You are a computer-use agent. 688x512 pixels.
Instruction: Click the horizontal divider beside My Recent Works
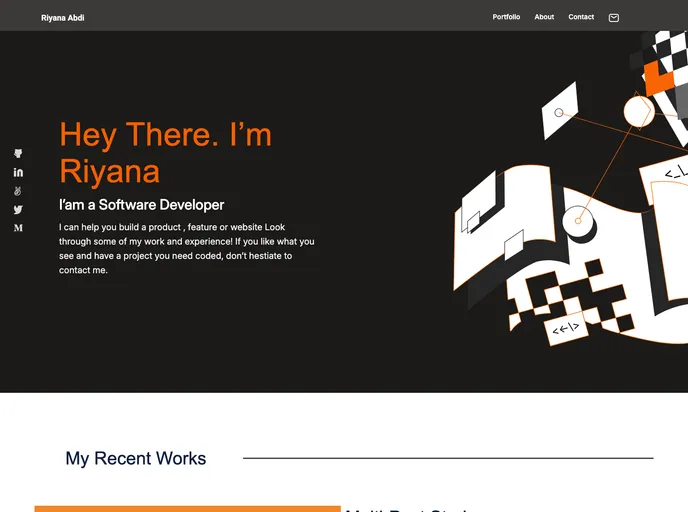click(x=447, y=458)
